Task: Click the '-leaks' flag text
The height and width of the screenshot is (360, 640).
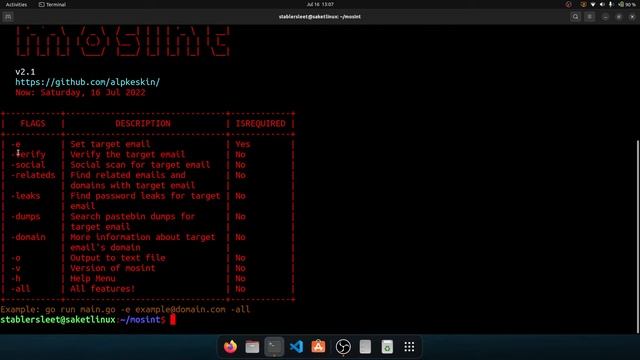Action: click(x=26, y=196)
